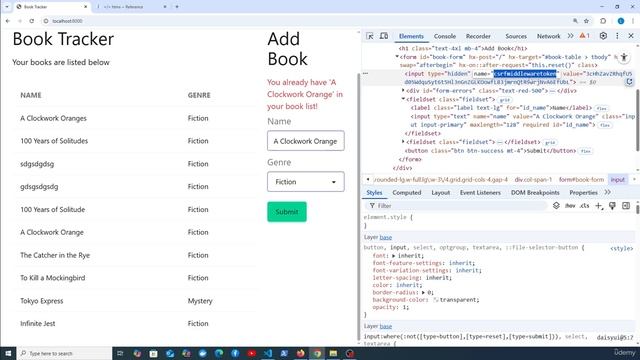Toggle grid badge on second fieldset
640x360 pixels.
(x=550, y=143)
